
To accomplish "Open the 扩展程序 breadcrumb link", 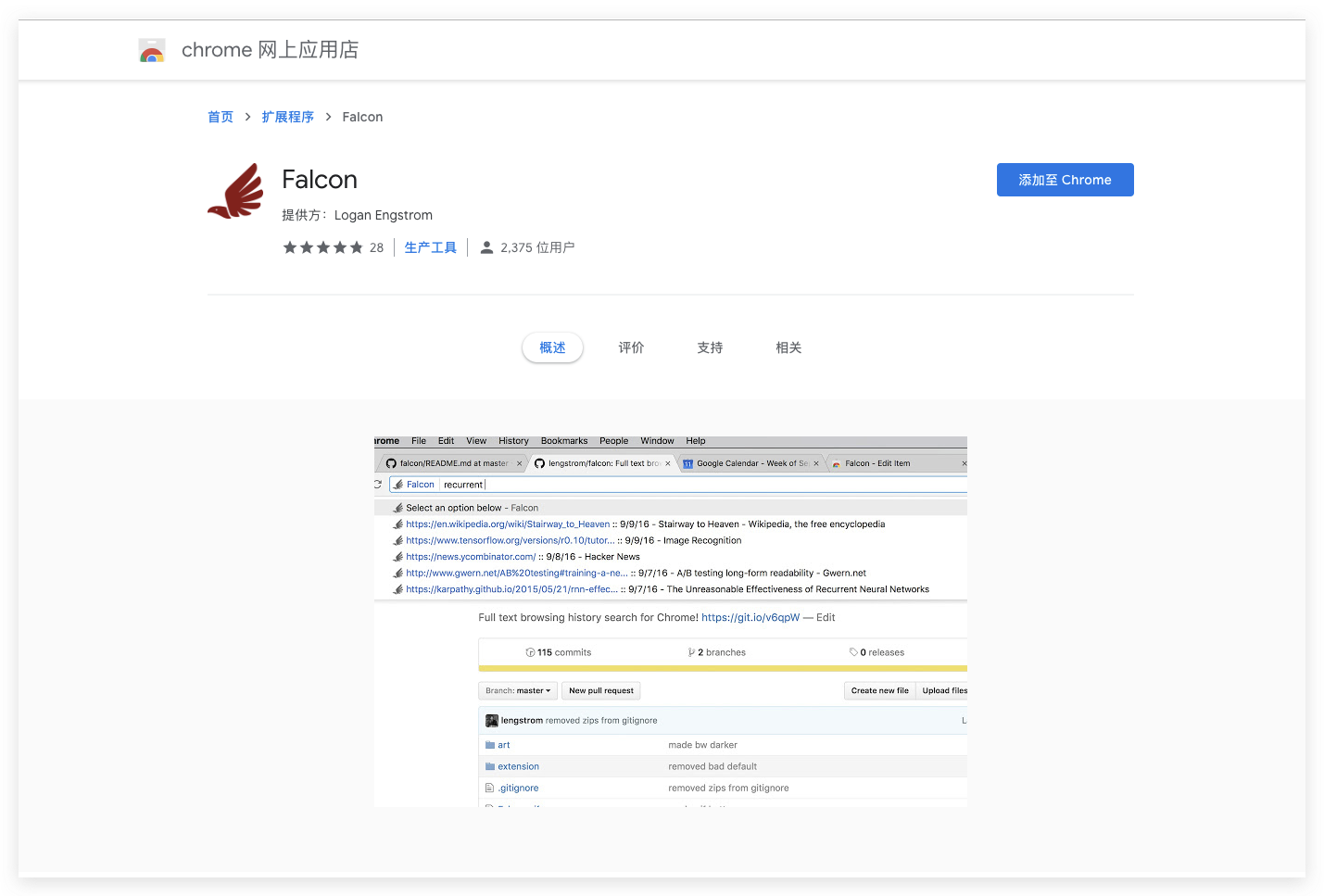I will pos(287,117).
